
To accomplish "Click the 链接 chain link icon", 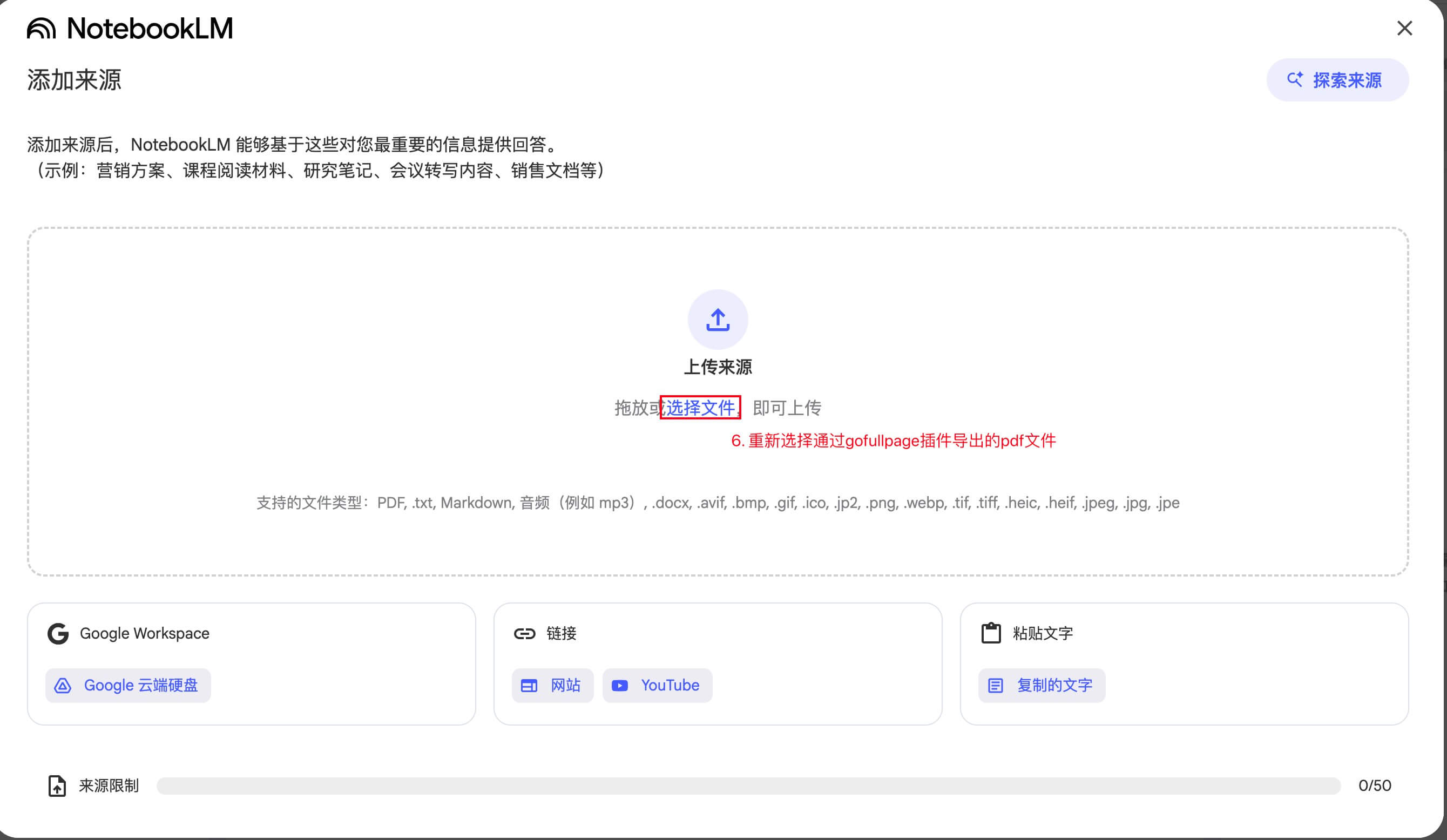I will [524, 633].
